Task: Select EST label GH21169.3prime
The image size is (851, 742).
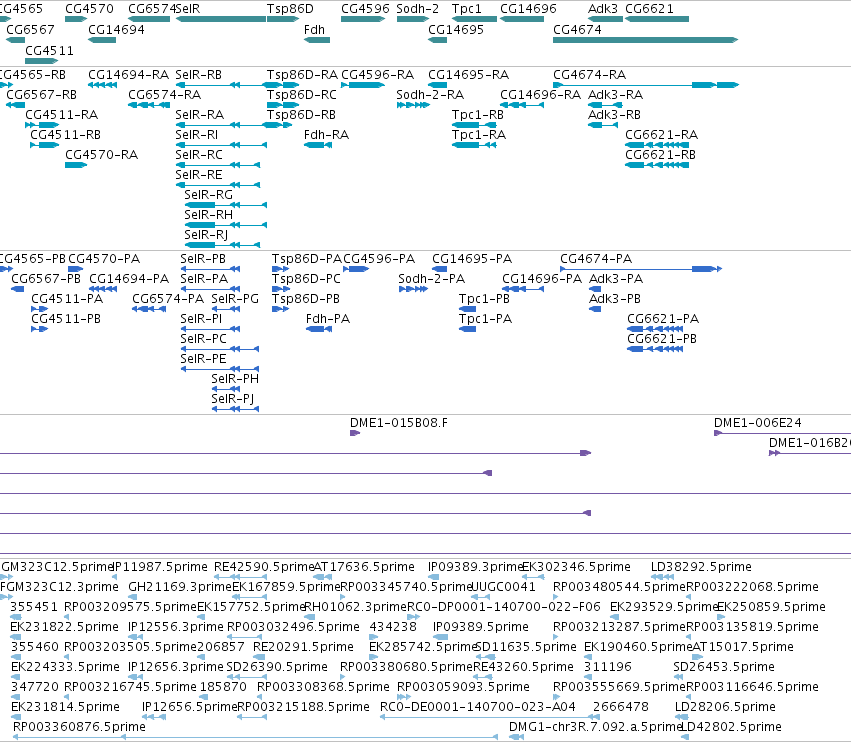Action: [180, 587]
